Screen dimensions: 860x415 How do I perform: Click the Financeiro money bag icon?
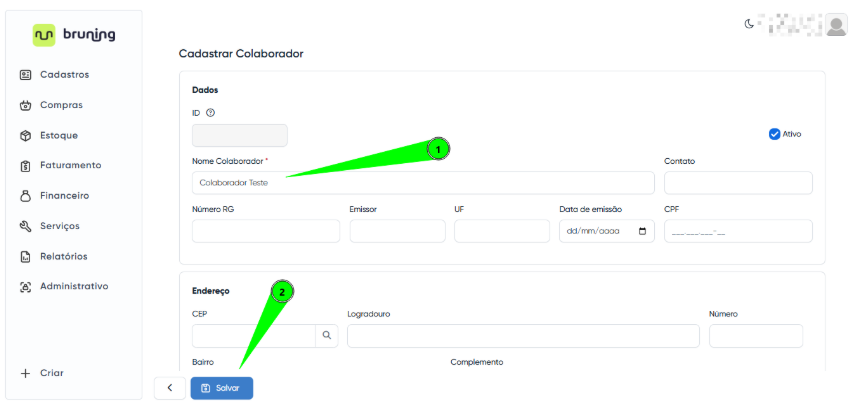(x=26, y=196)
